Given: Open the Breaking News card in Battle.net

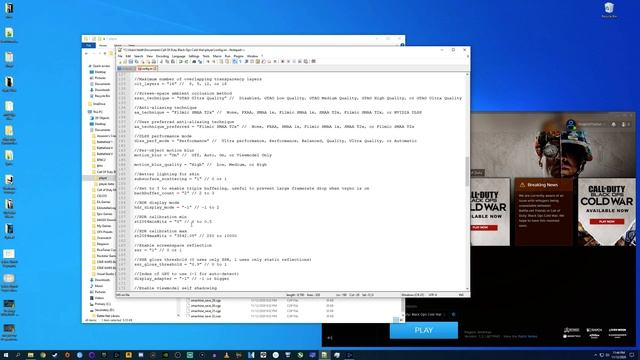Looking at the screenshot, I should [x=543, y=211].
